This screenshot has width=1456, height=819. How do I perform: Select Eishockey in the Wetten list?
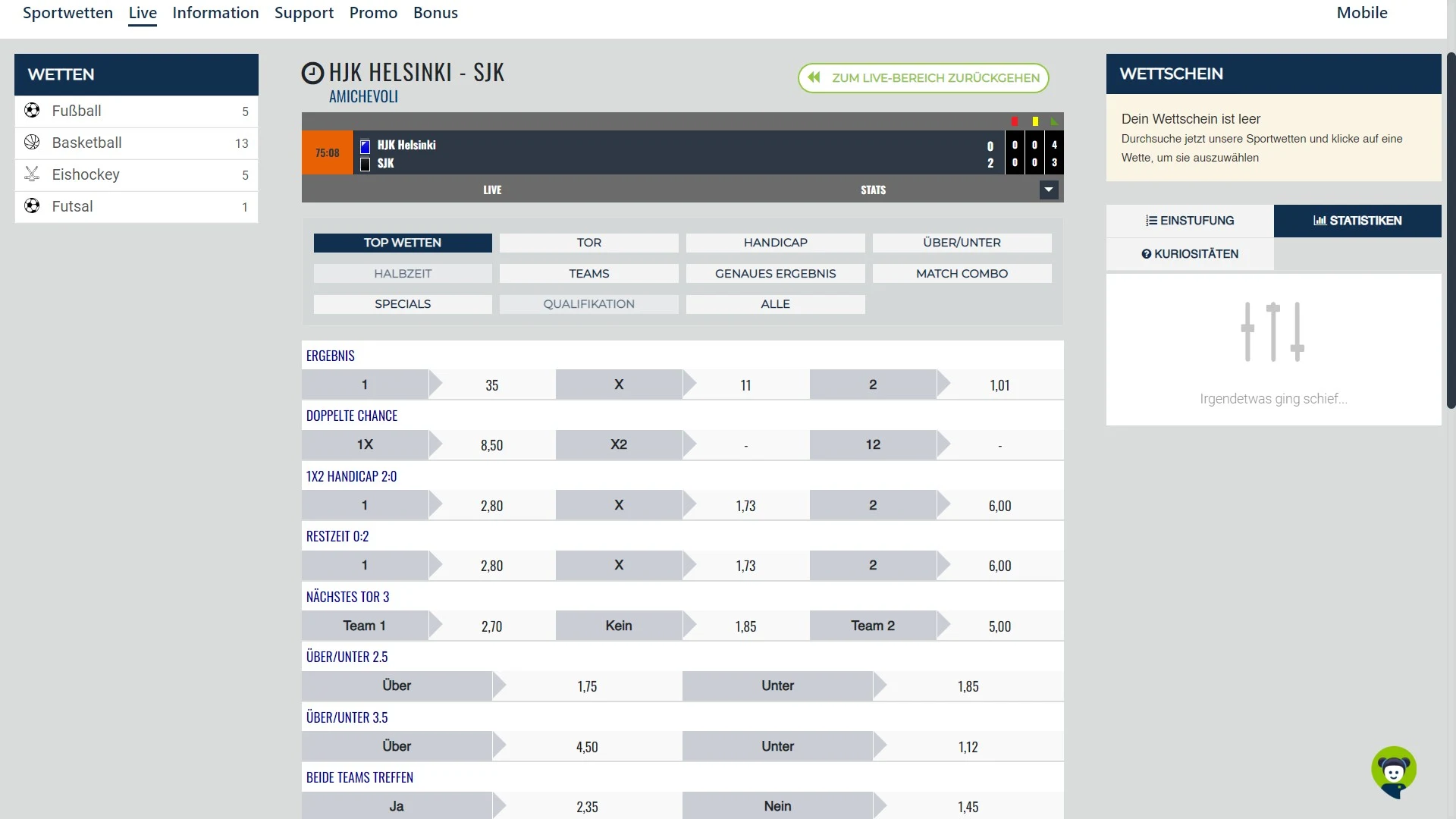point(136,174)
